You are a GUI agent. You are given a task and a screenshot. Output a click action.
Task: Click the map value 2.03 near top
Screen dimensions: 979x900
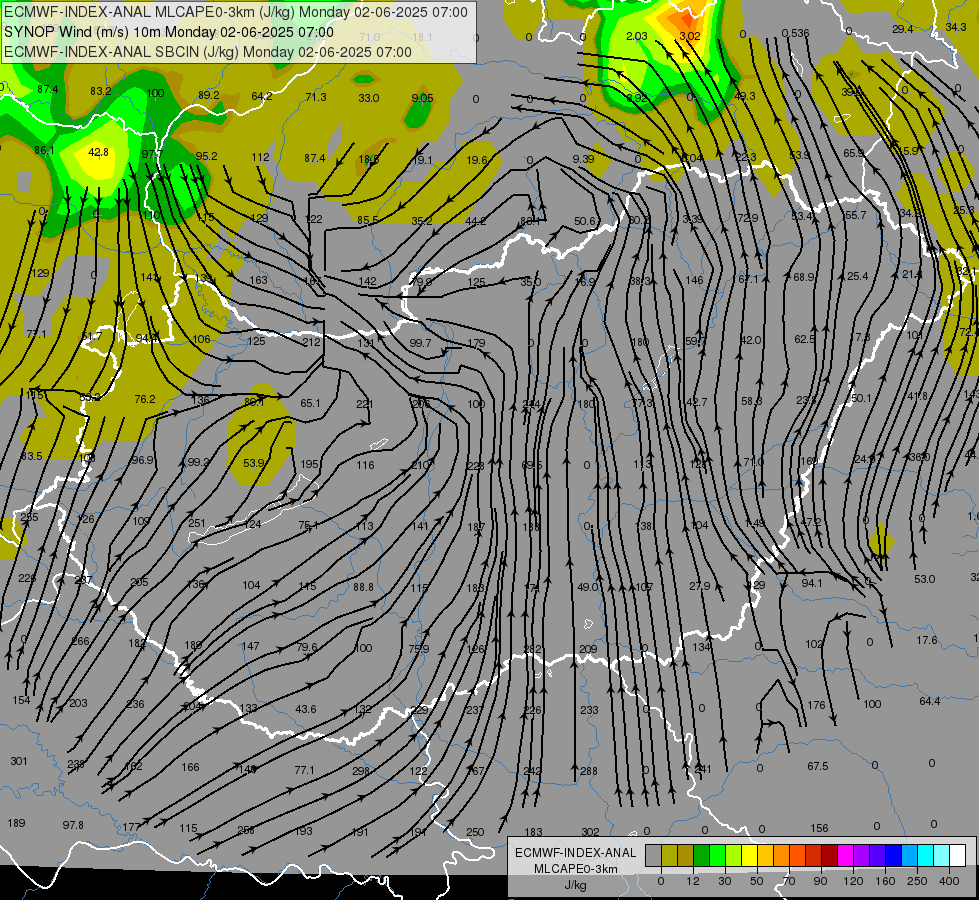tap(637, 36)
